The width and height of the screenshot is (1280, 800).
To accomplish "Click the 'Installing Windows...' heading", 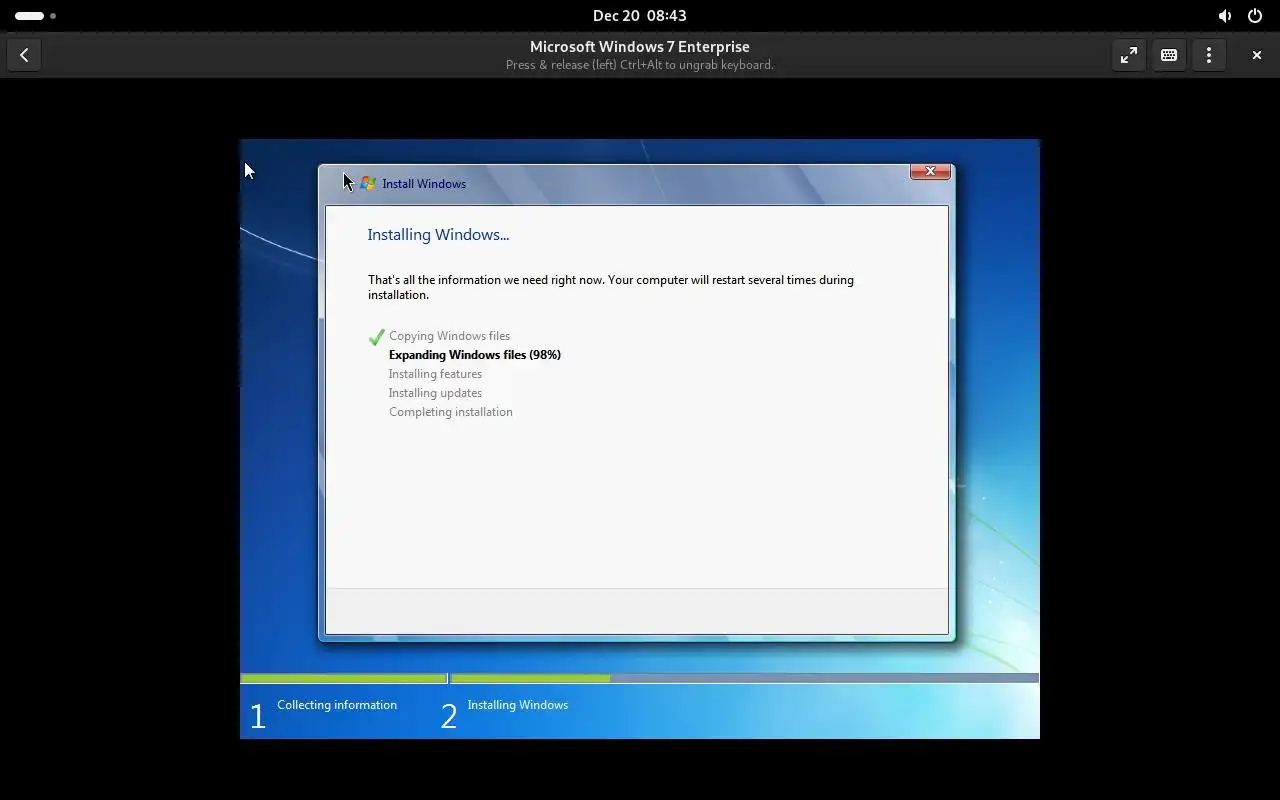I will [438, 235].
